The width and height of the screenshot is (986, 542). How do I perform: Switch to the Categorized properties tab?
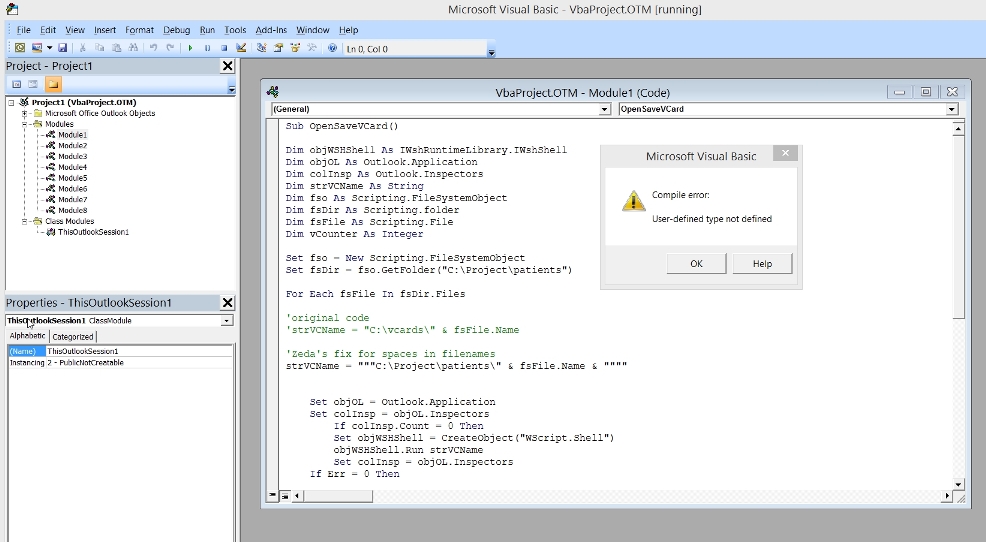[x=73, y=336]
